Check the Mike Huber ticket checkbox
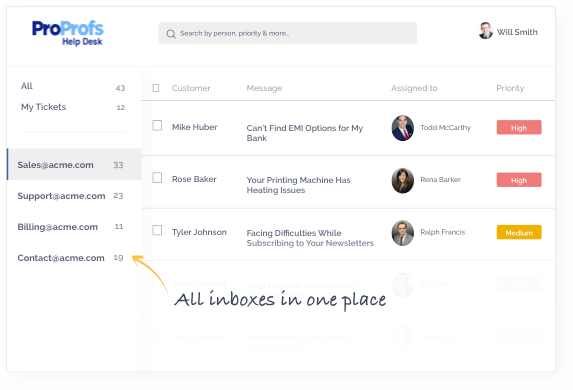This screenshot has height=390, width=573. coord(157,125)
